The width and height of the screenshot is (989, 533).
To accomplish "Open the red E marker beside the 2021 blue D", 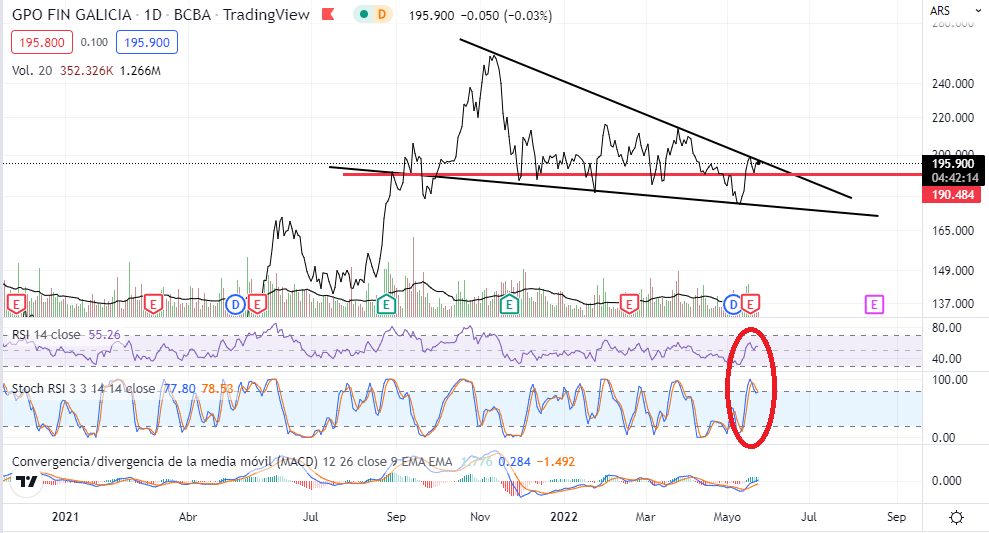I will coord(257,305).
